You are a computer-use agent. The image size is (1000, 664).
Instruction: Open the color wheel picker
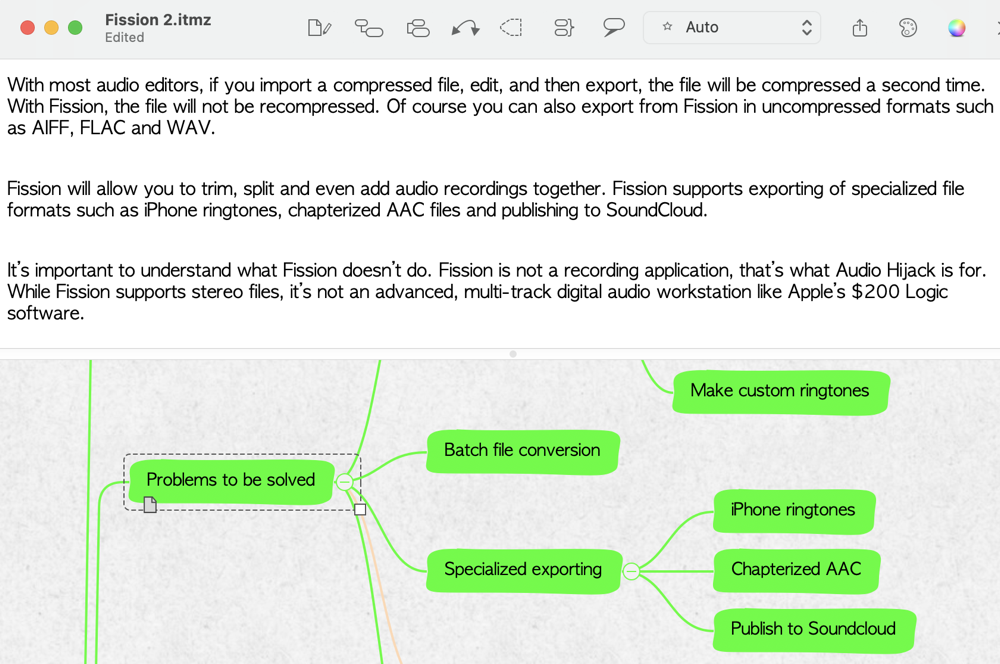[957, 28]
